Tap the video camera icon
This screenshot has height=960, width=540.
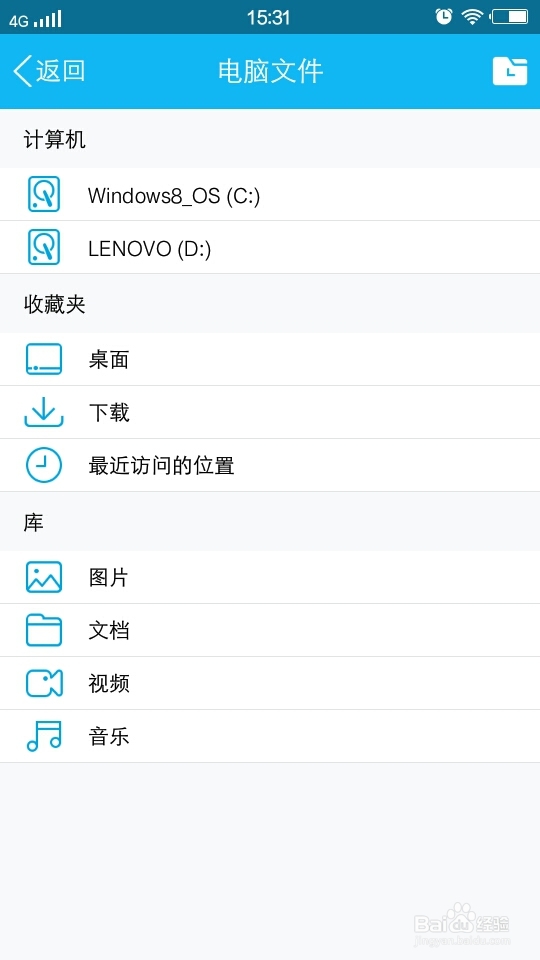pyautogui.click(x=43, y=683)
